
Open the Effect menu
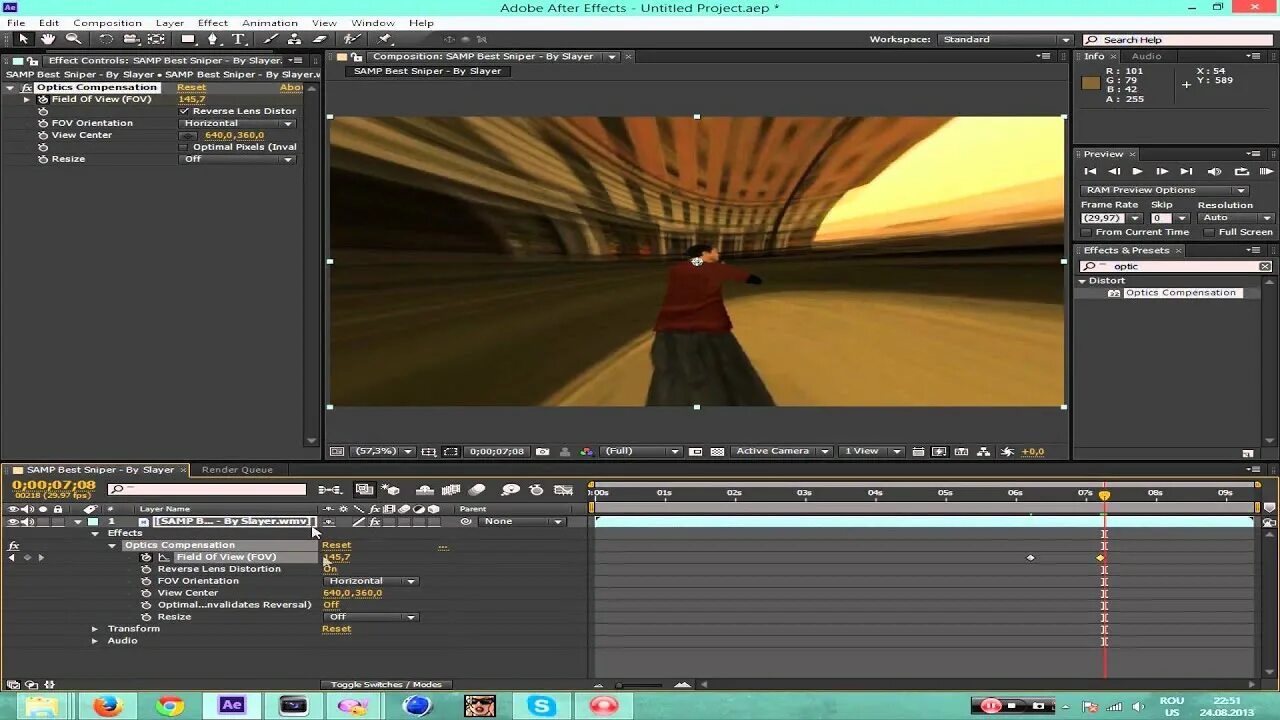(212, 23)
